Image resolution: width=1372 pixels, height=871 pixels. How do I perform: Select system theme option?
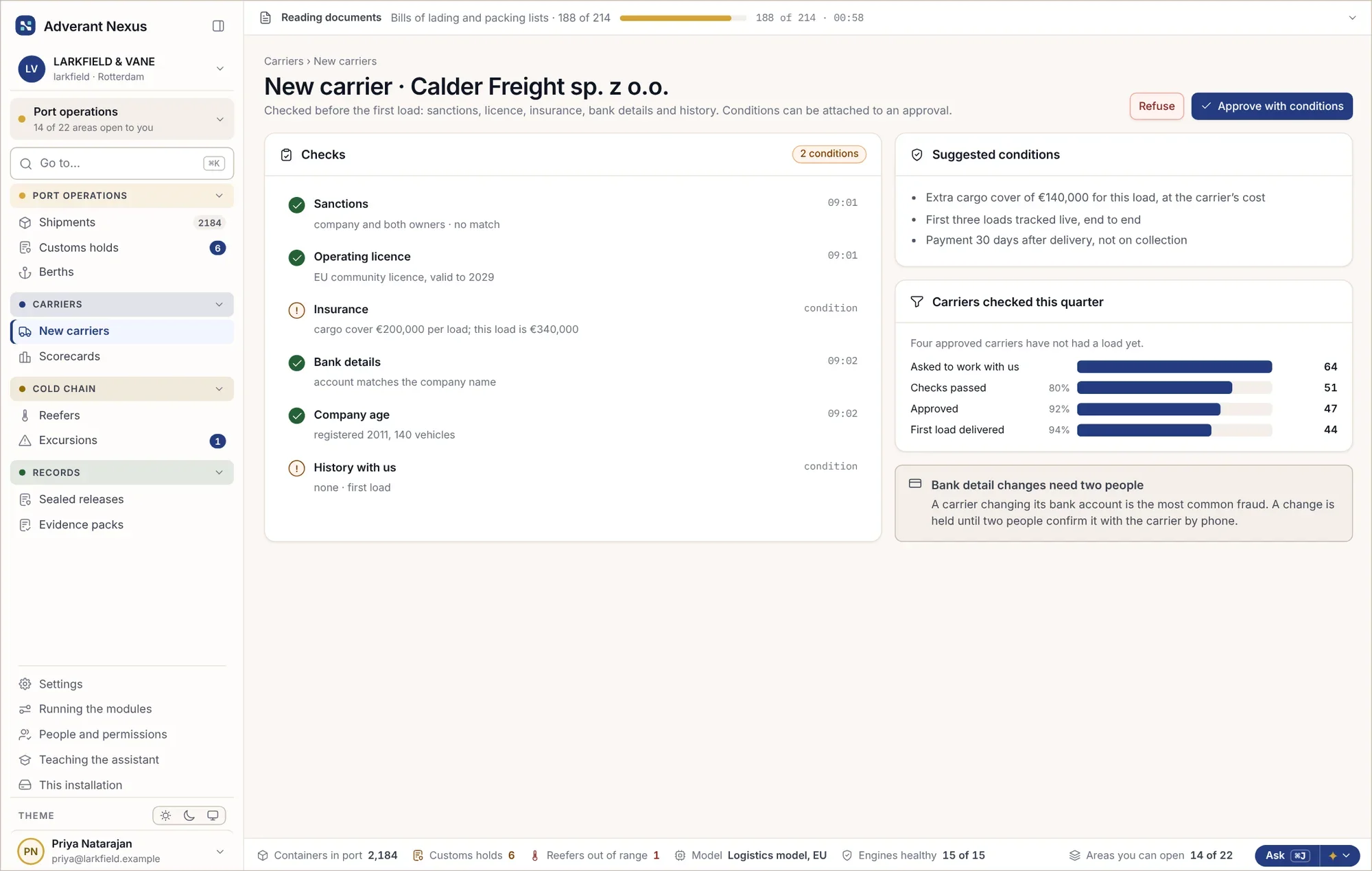click(213, 815)
